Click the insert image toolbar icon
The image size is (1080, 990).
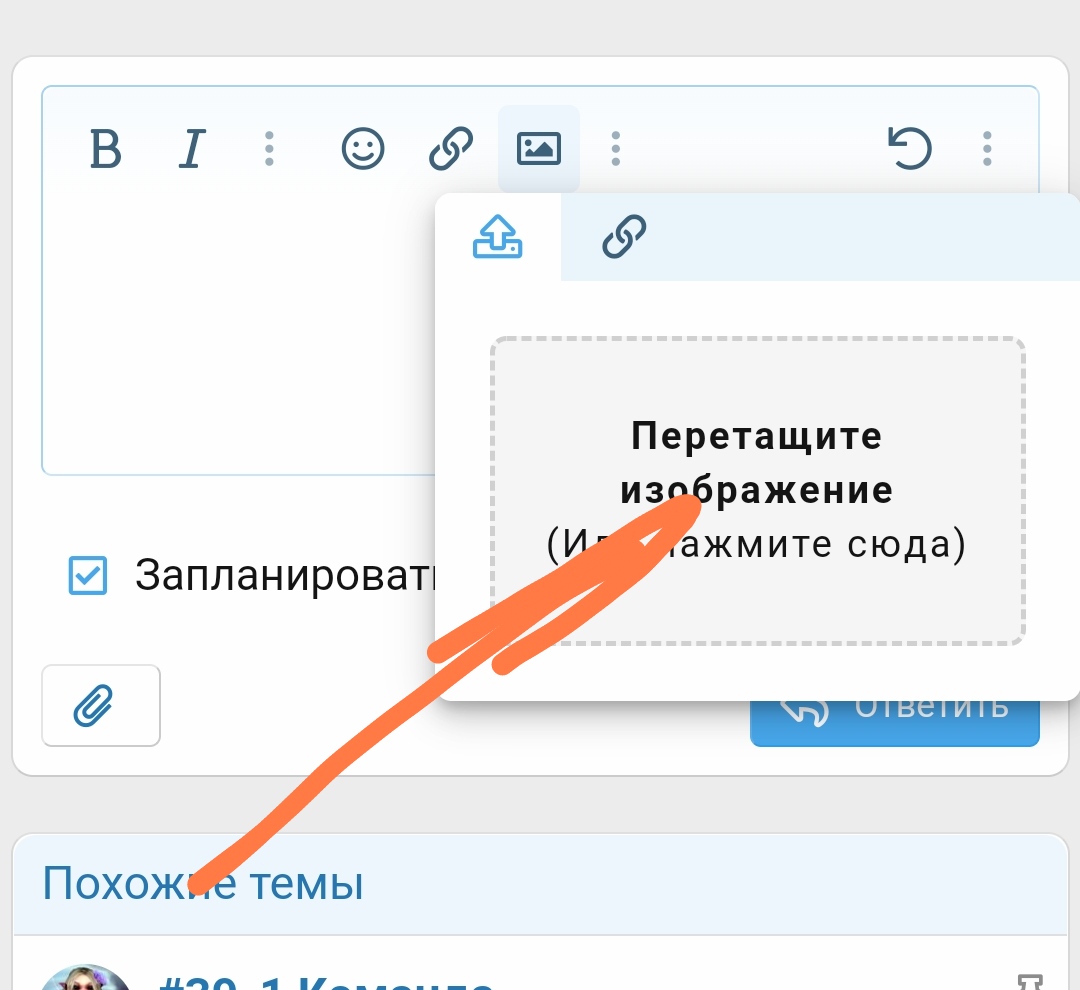pos(539,149)
